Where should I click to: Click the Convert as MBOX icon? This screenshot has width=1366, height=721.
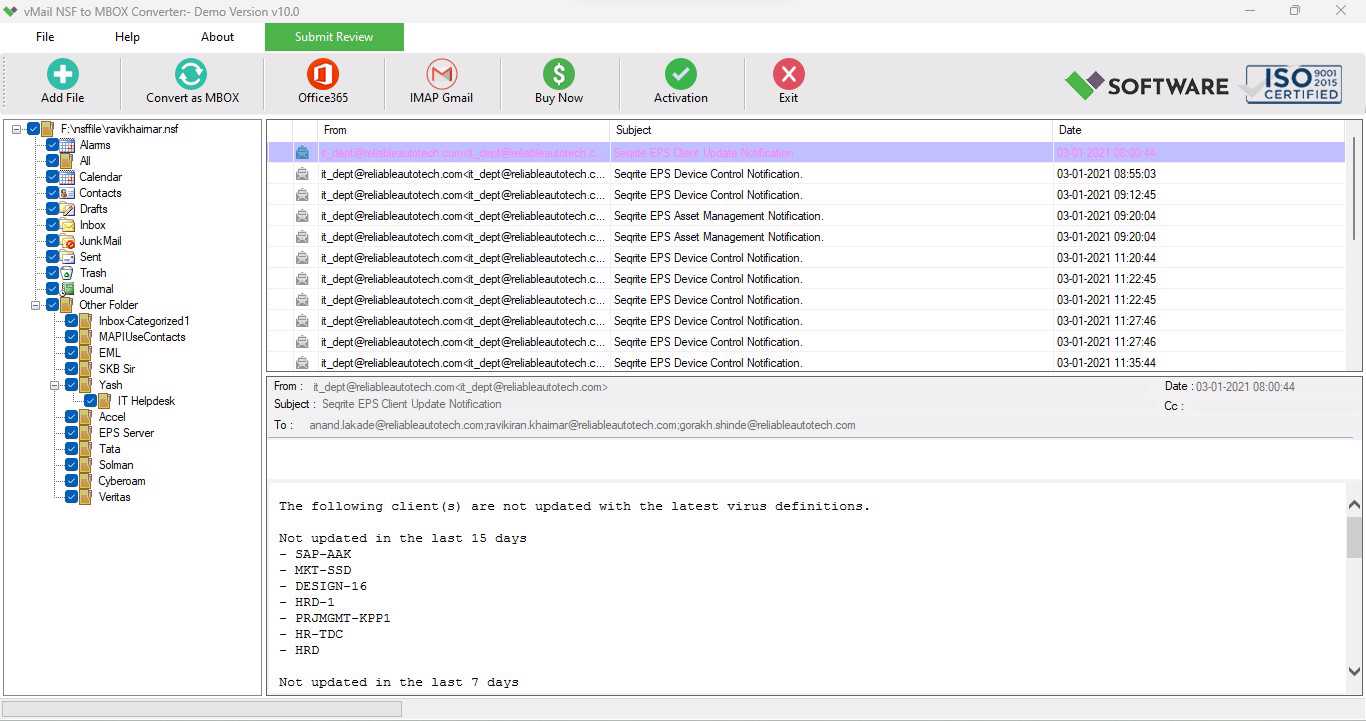[191, 74]
